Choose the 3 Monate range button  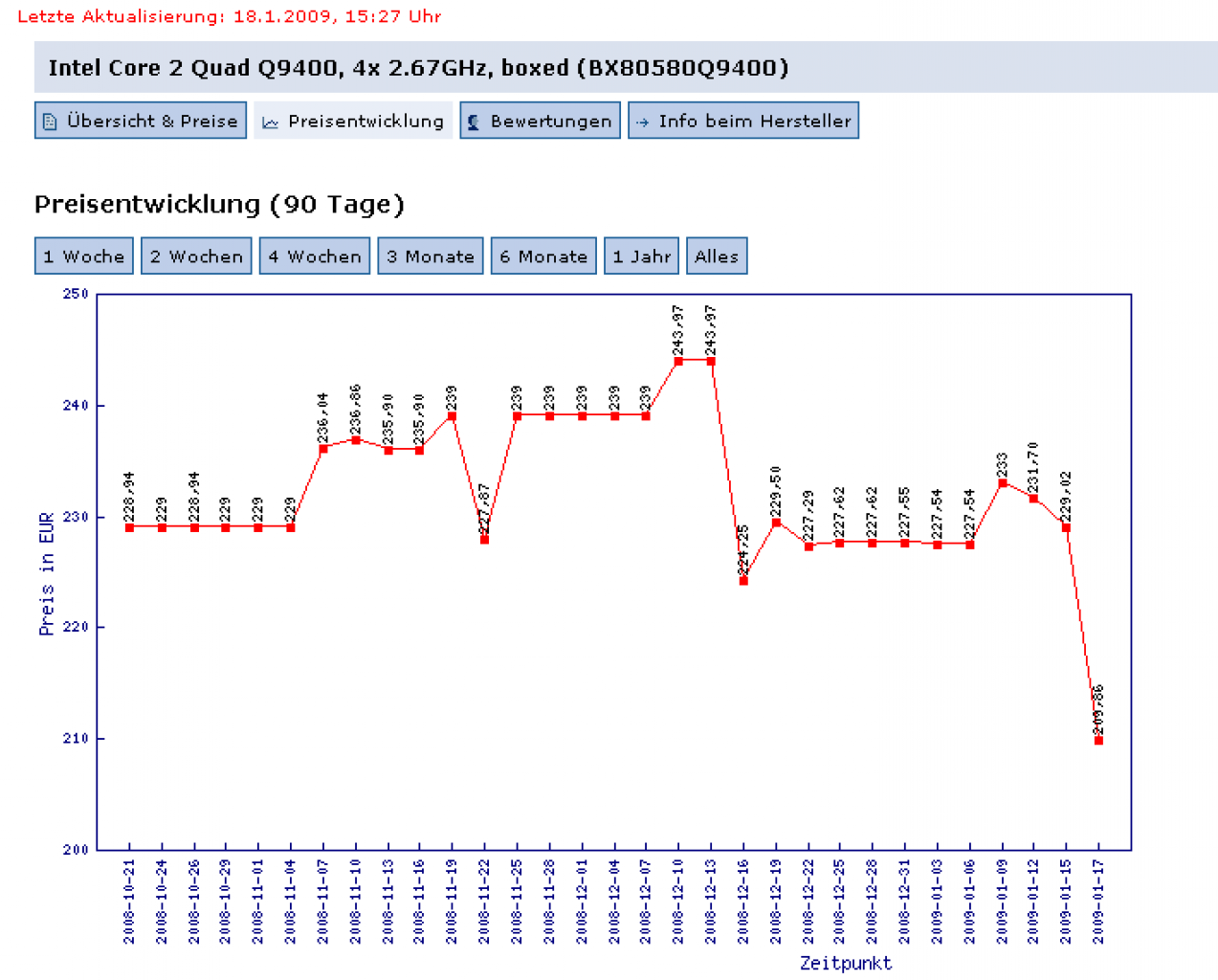[431, 256]
